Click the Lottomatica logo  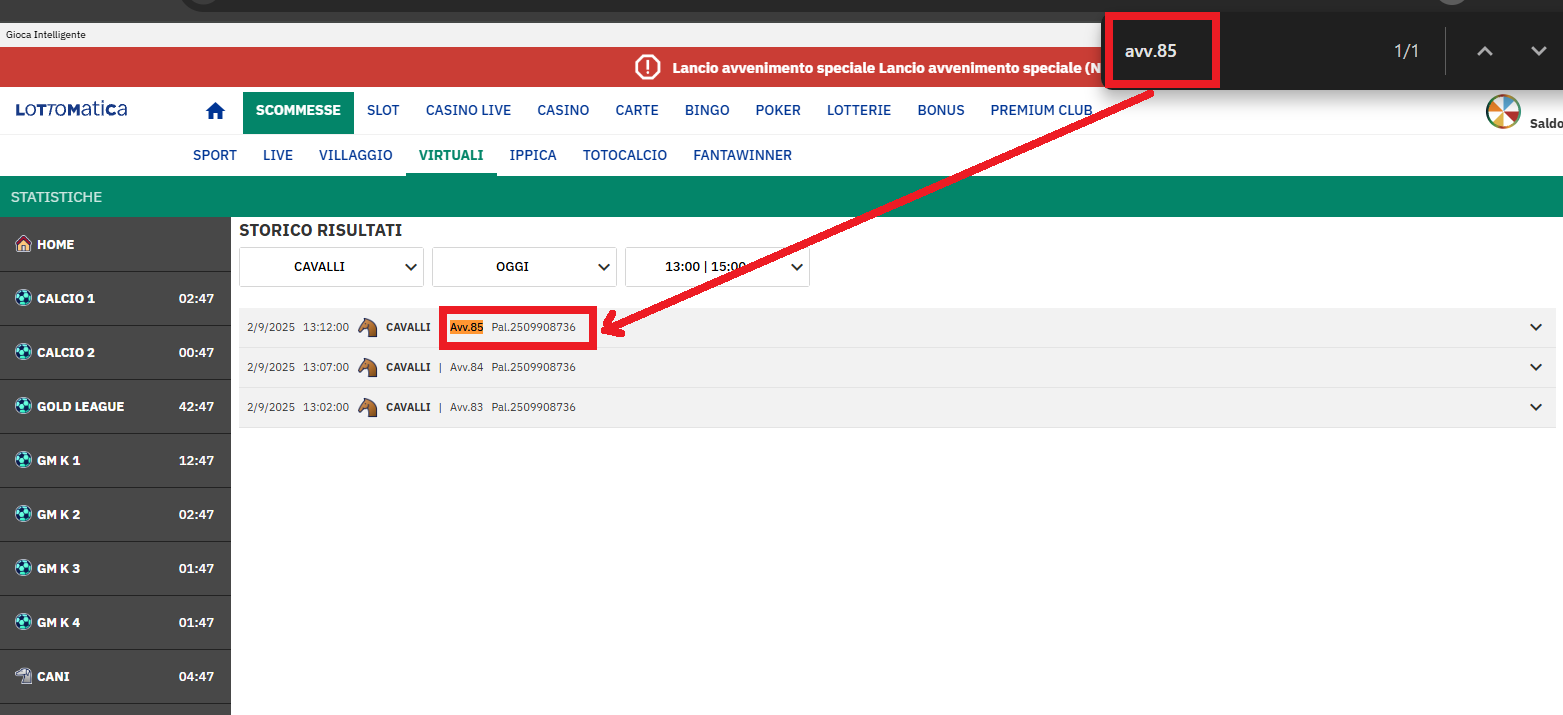coord(71,110)
